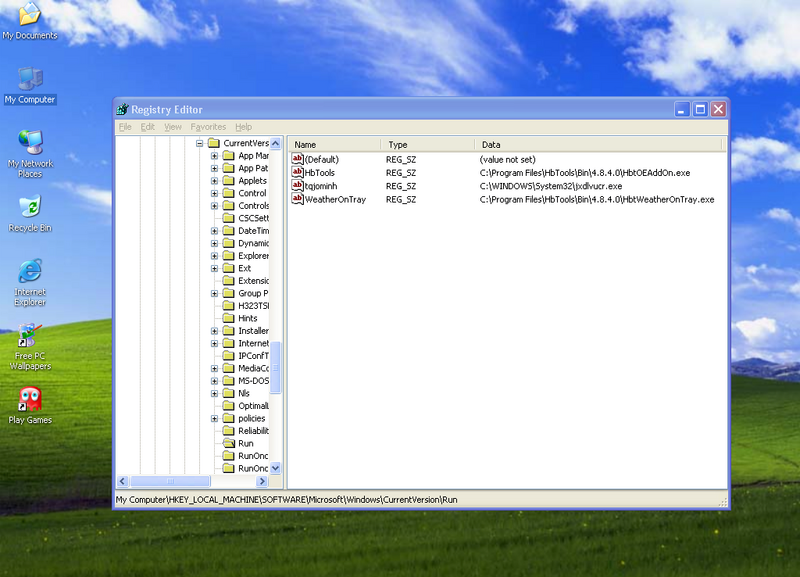Select the WeatherOnTray value name

[x=335, y=199]
